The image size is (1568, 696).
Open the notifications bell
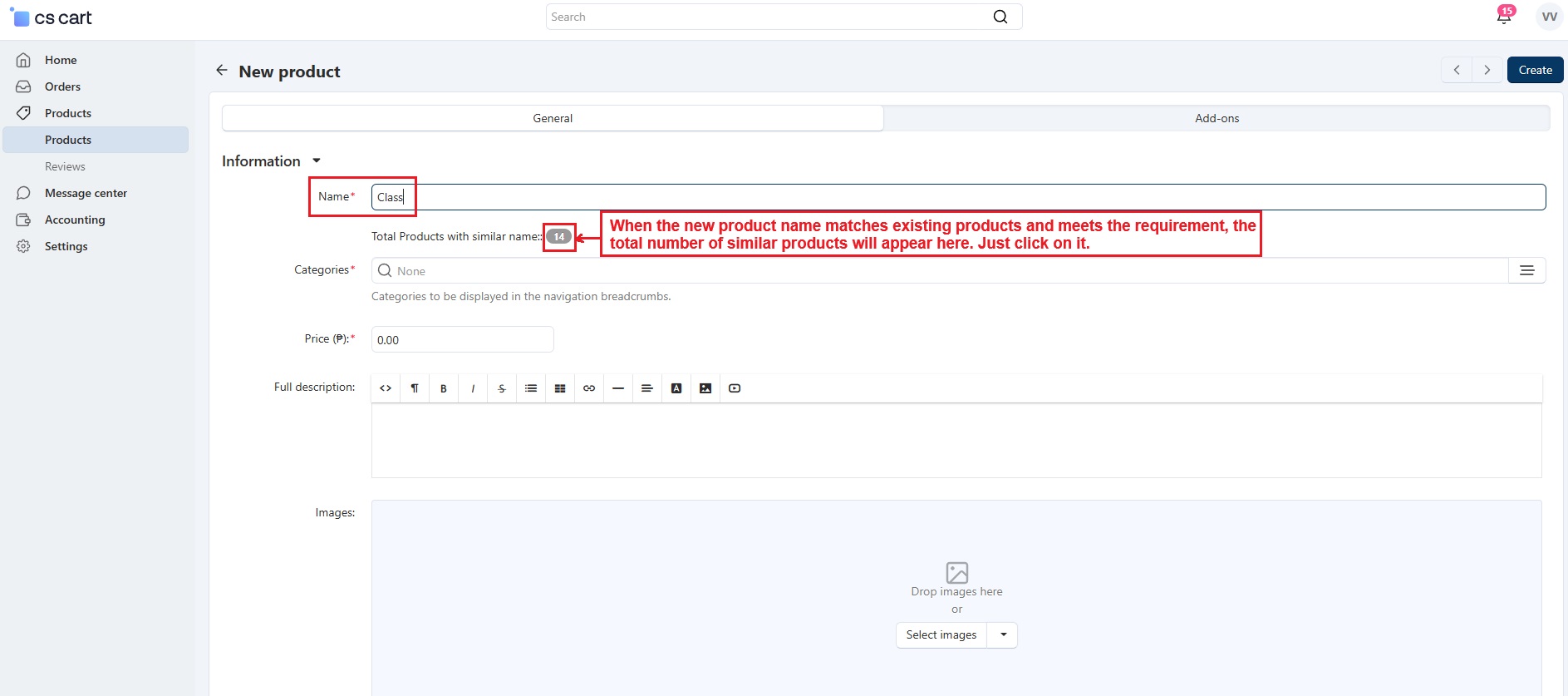(1503, 17)
